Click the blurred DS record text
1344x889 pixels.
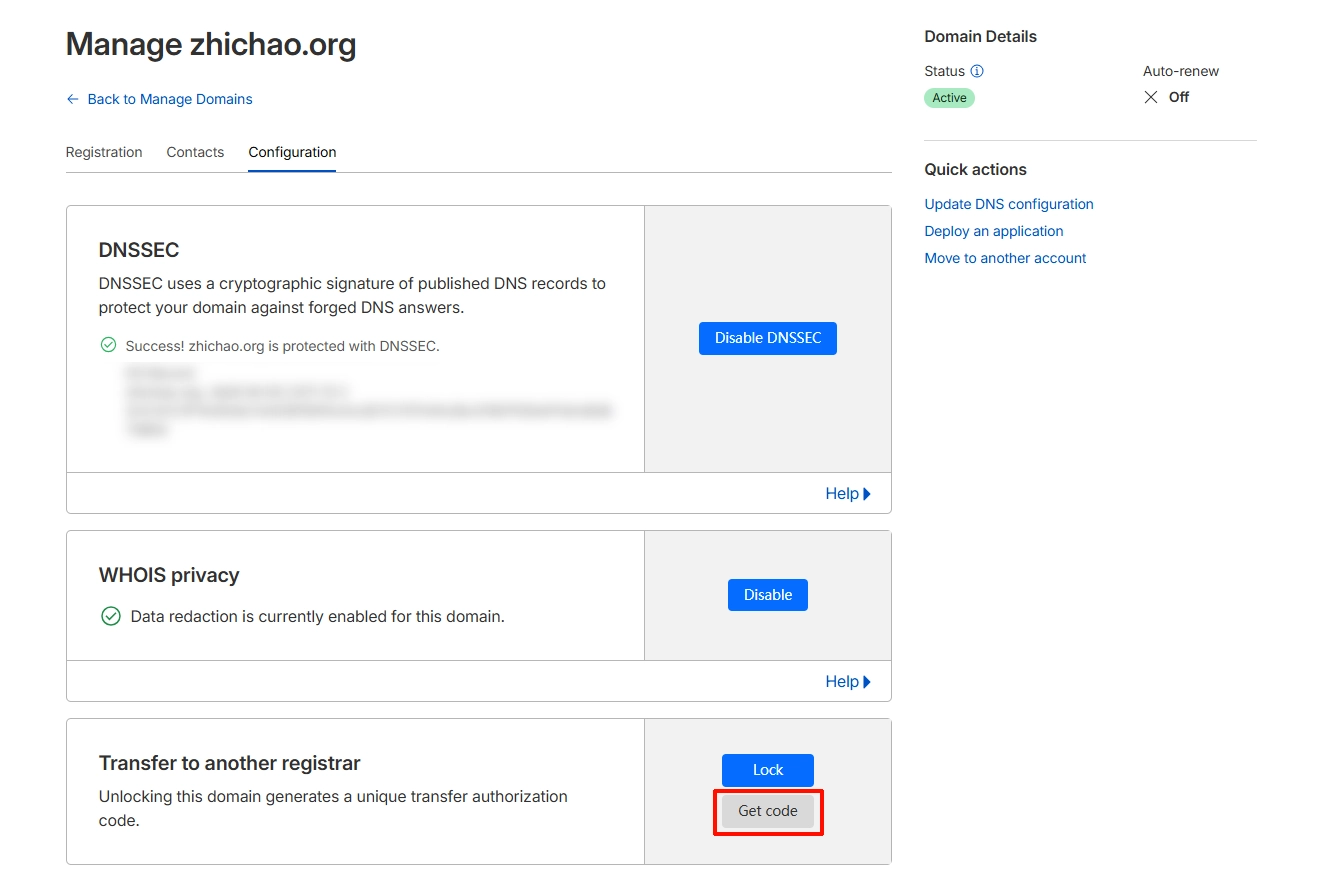368,400
